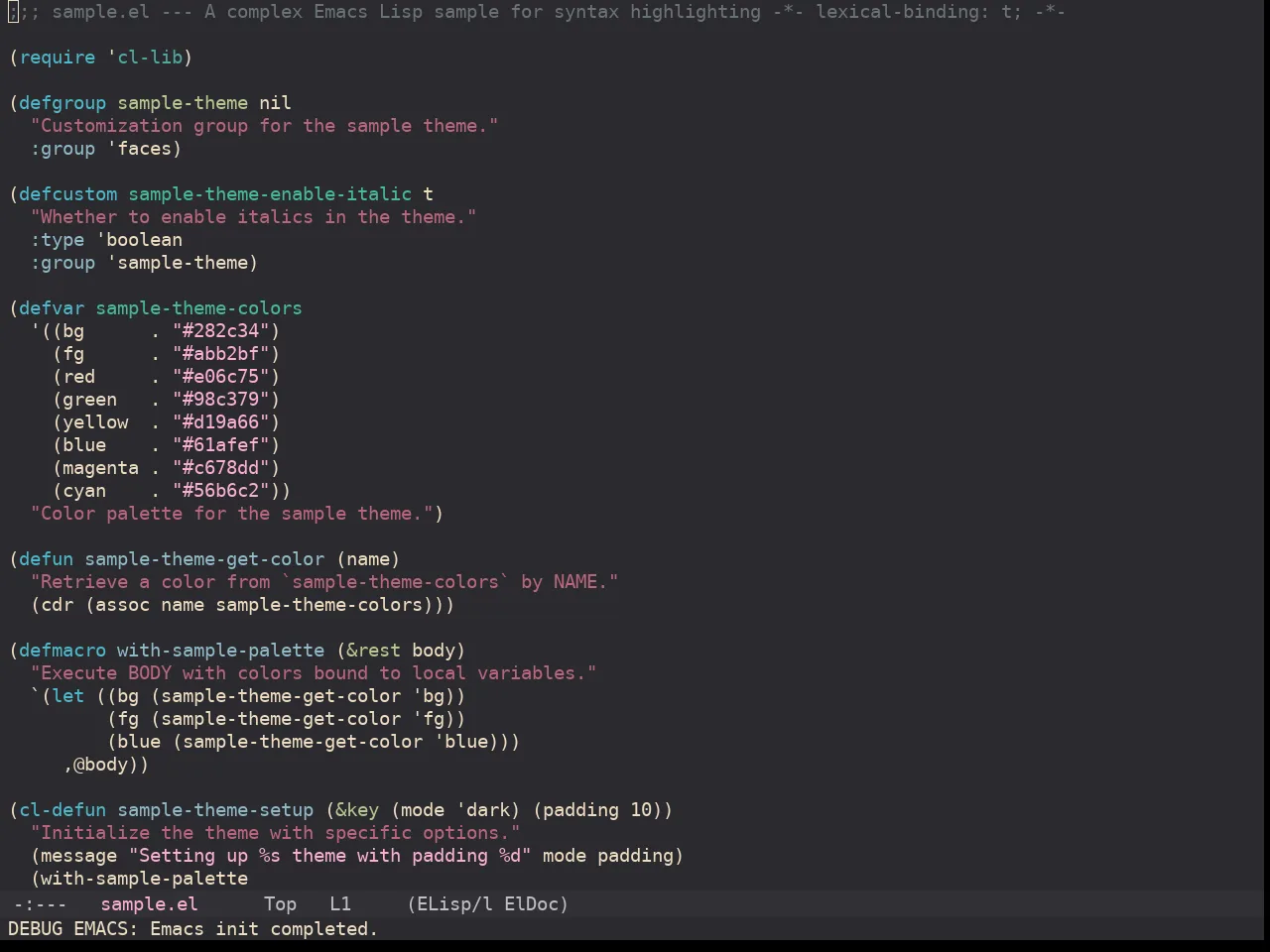
Task: Click the 'faces symbol after :group
Action: (x=139, y=149)
